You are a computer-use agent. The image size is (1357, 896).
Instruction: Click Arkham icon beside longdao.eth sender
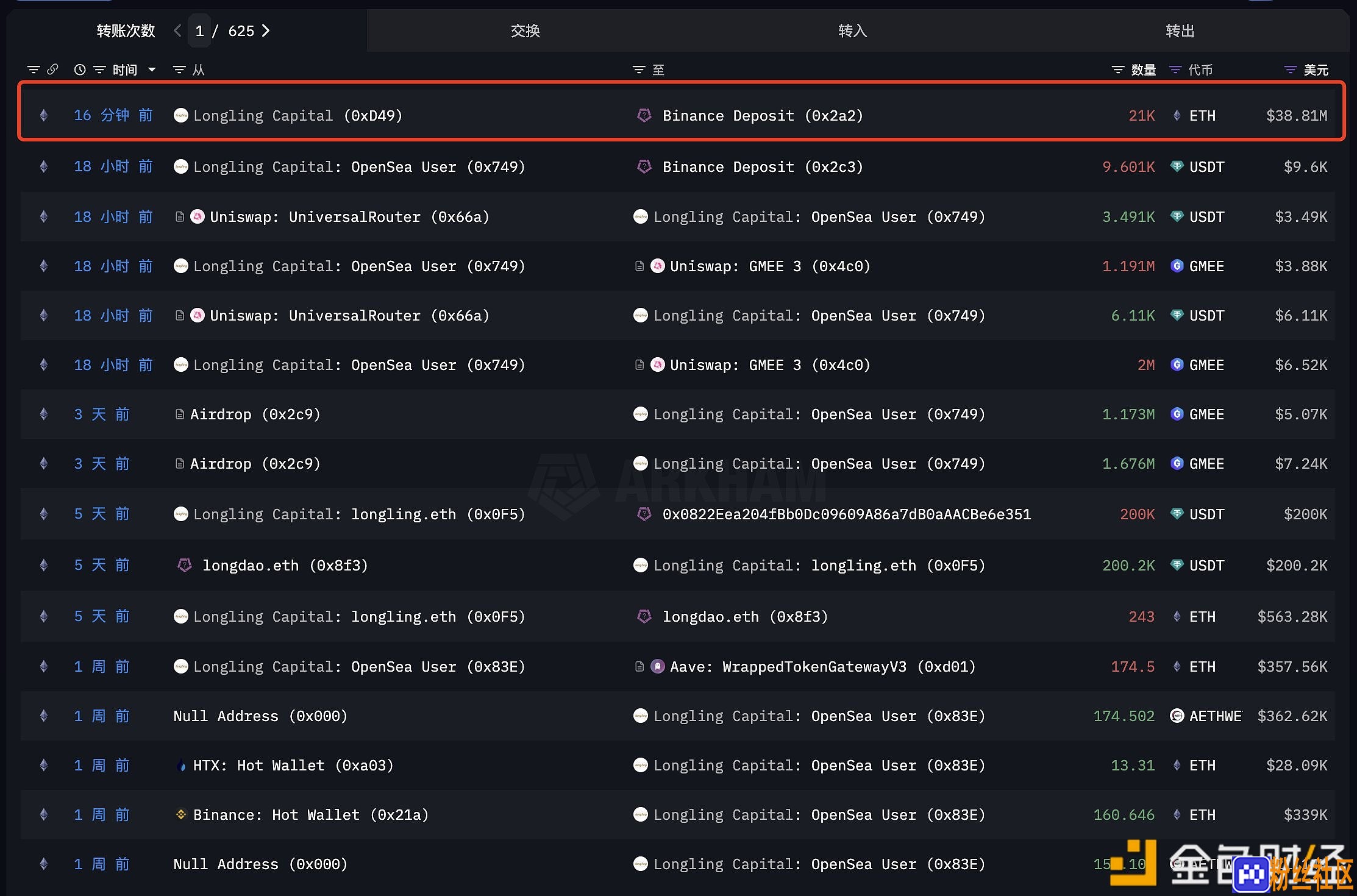(x=185, y=565)
